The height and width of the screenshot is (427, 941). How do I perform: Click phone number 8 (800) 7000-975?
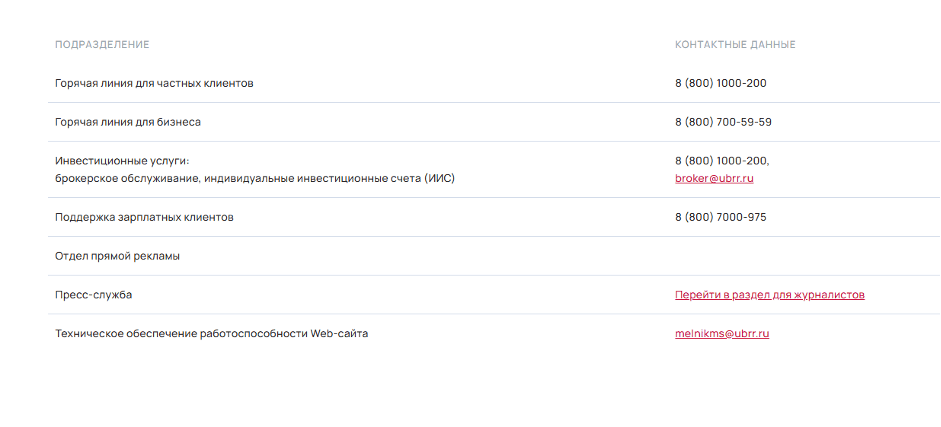click(x=720, y=217)
